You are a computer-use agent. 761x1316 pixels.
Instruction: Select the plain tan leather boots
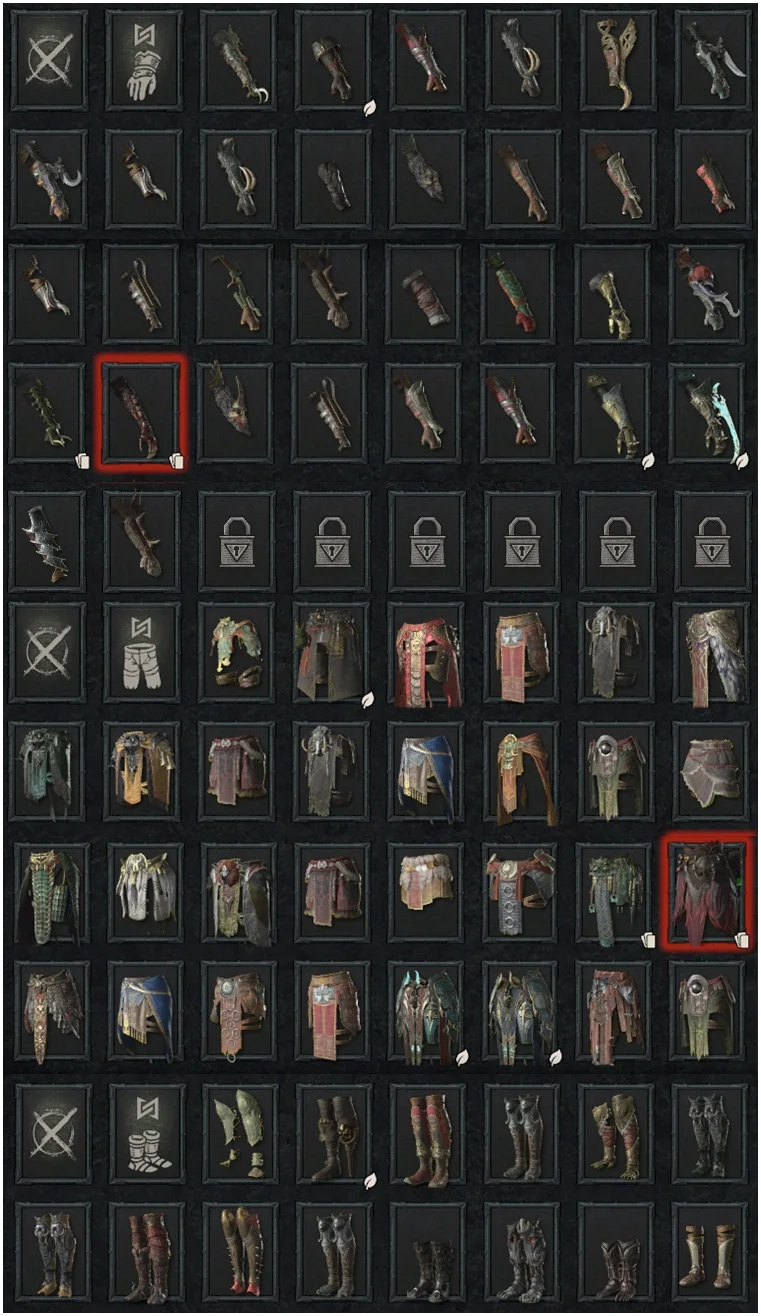click(712, 1240)
